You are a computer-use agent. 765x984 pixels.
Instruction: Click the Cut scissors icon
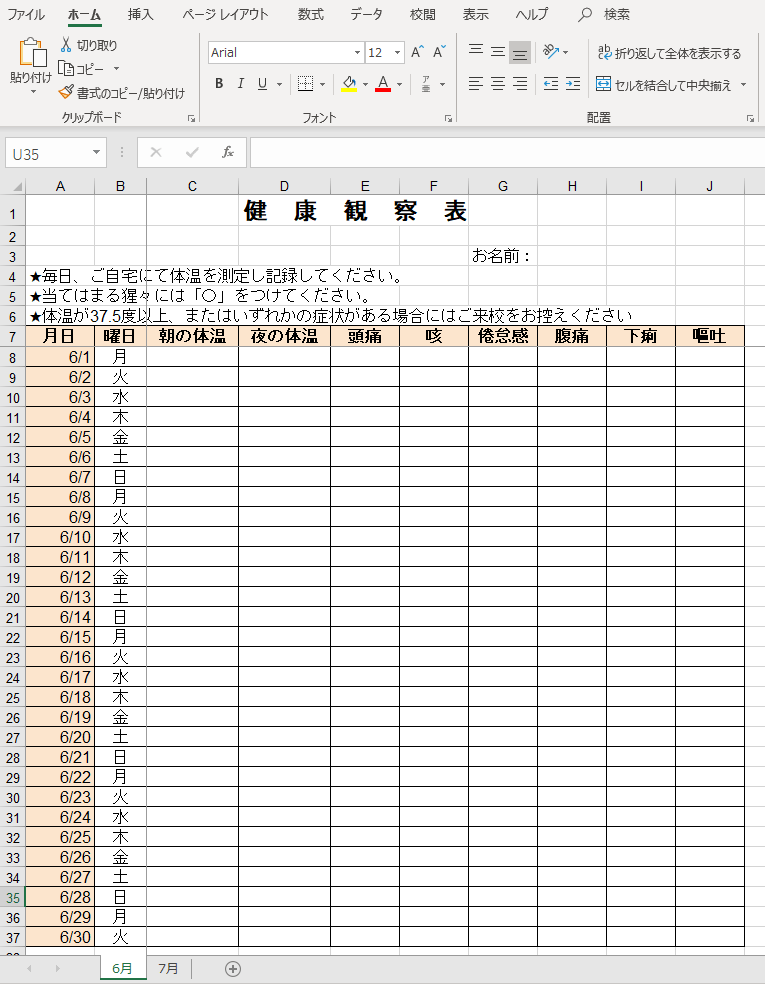(x=66, y=45)
